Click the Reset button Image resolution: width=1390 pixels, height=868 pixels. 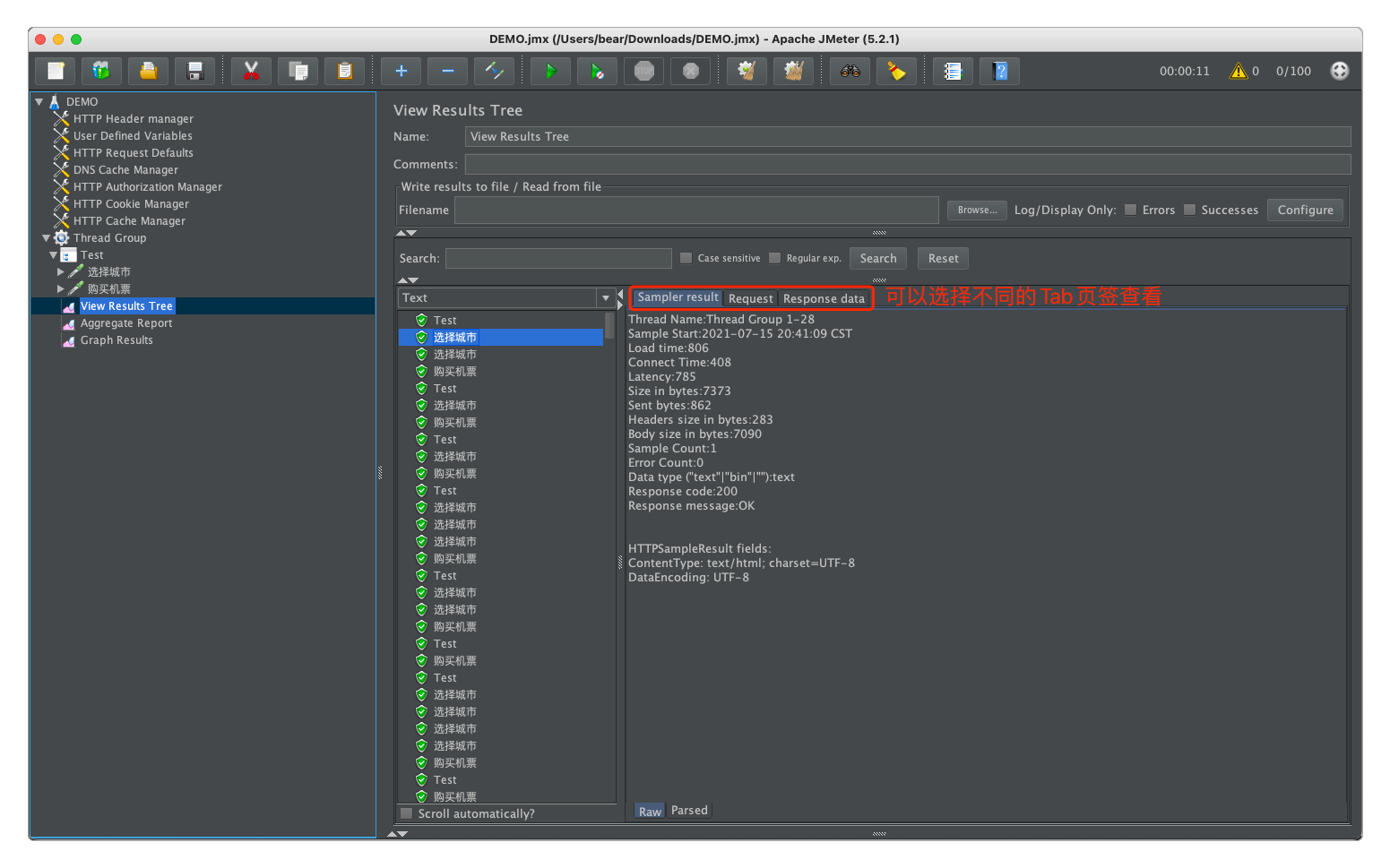coord(943,258)
